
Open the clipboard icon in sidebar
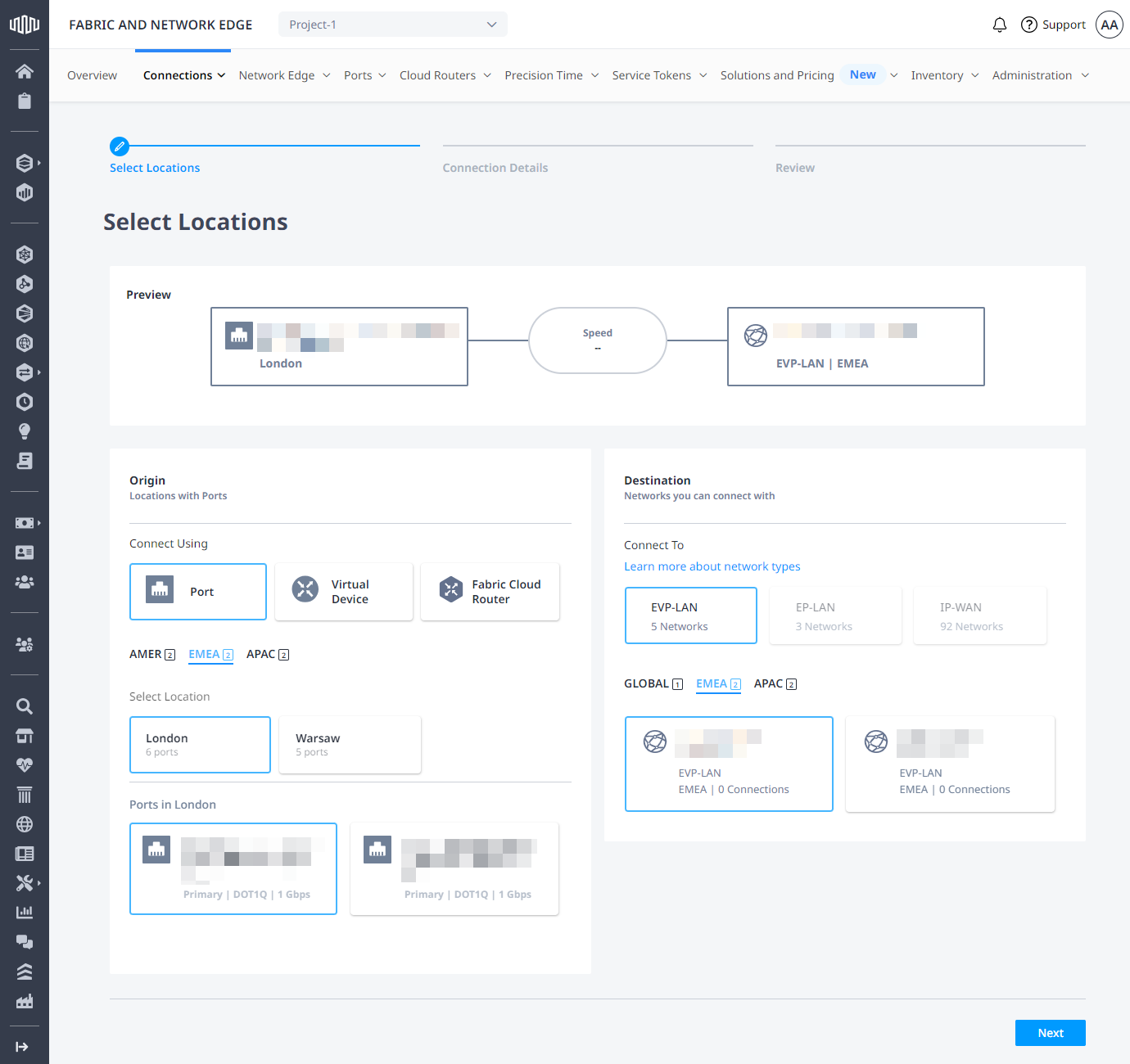click(25, 101)
